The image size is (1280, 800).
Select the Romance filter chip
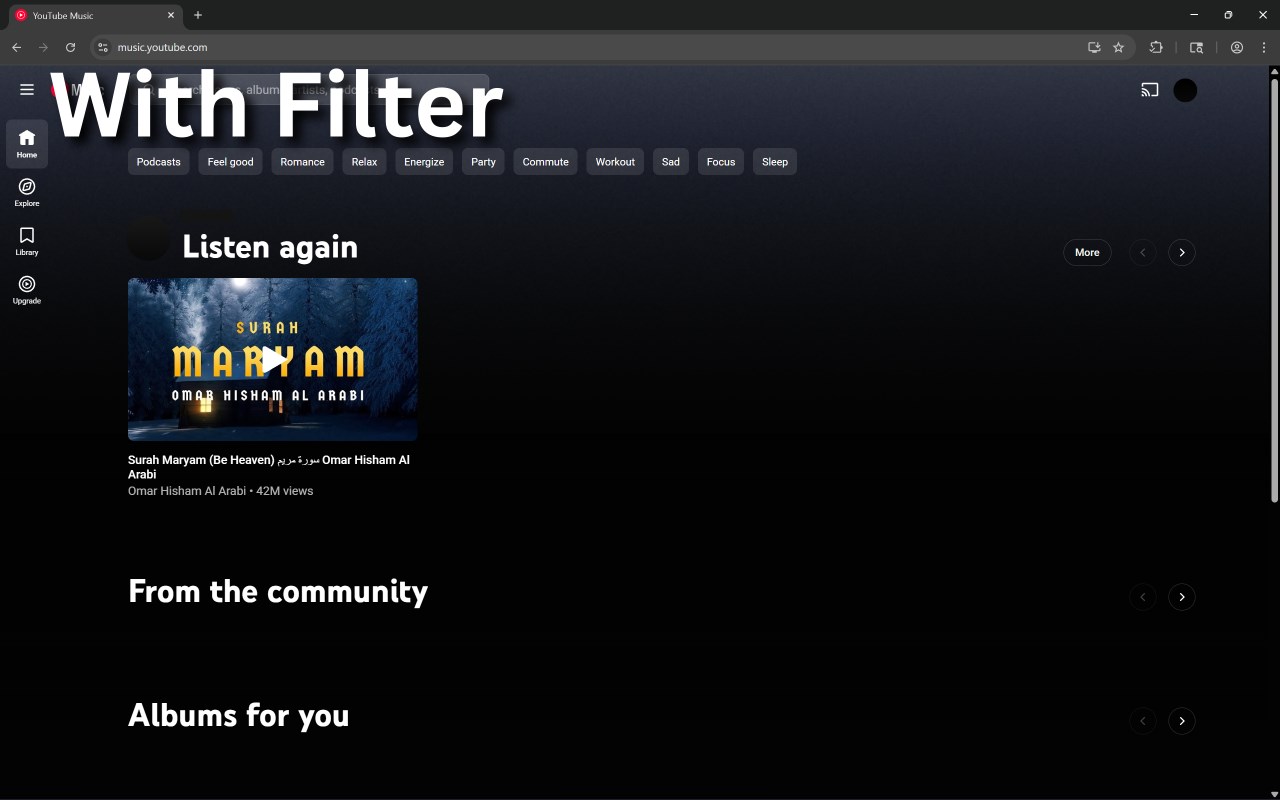(302, 162)
